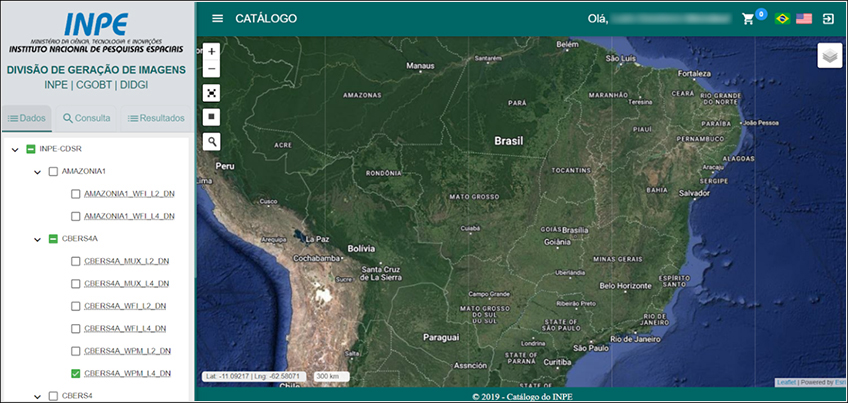Viewport: 848px width, 403px height.
Task: Click the logout icon in header
Action: tap(828, 19)
